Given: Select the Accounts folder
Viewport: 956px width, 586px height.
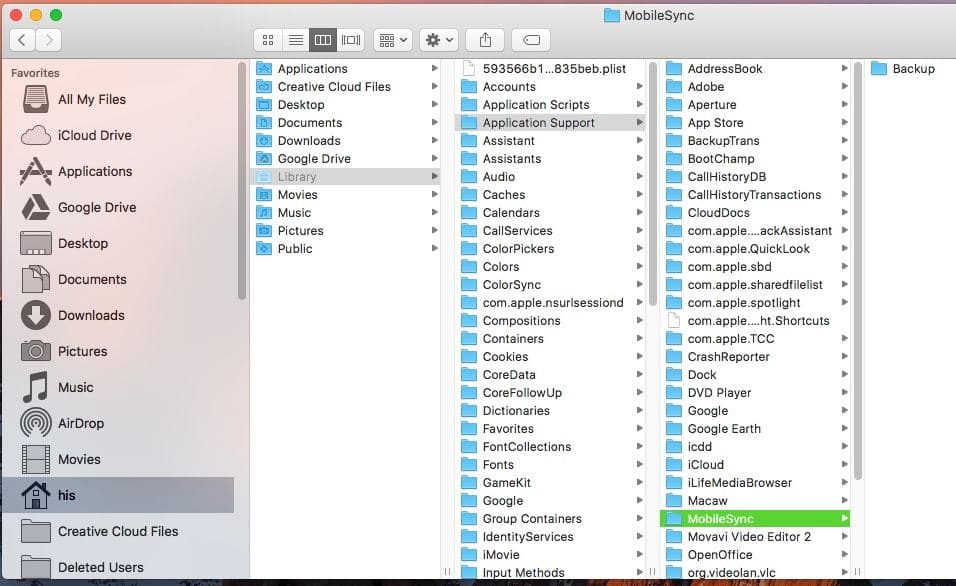Looking at the screenshot, I should click(x=550, y=87).
